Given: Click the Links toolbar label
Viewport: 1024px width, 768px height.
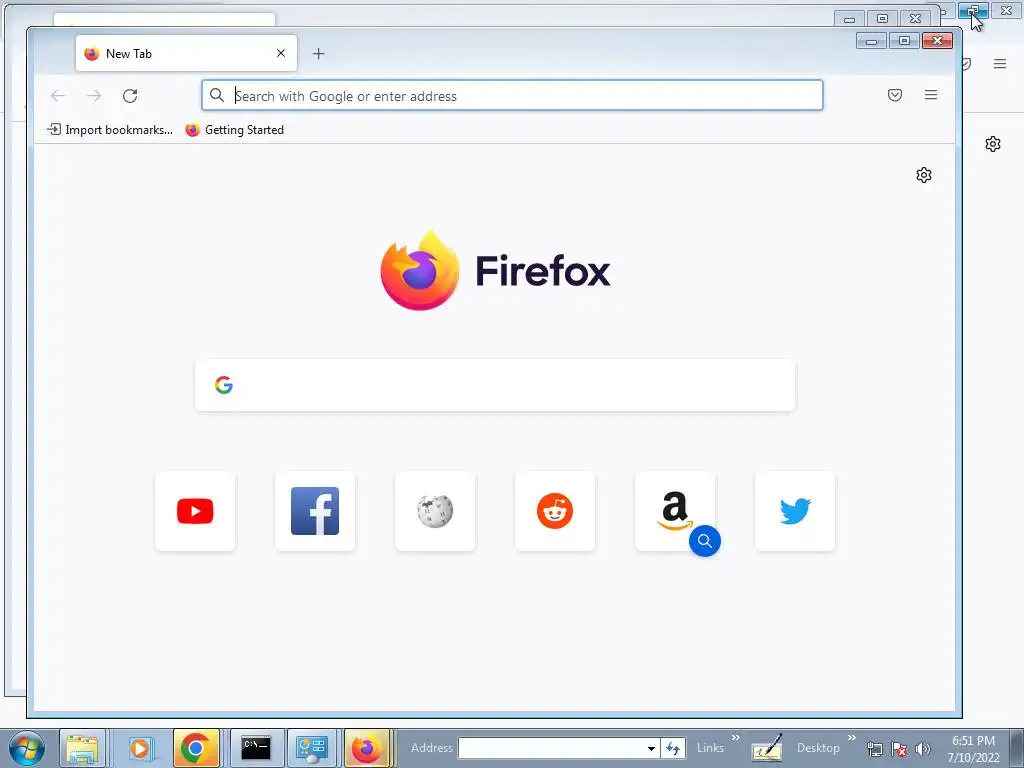Looking at the screenshot, I should [710, 748].
